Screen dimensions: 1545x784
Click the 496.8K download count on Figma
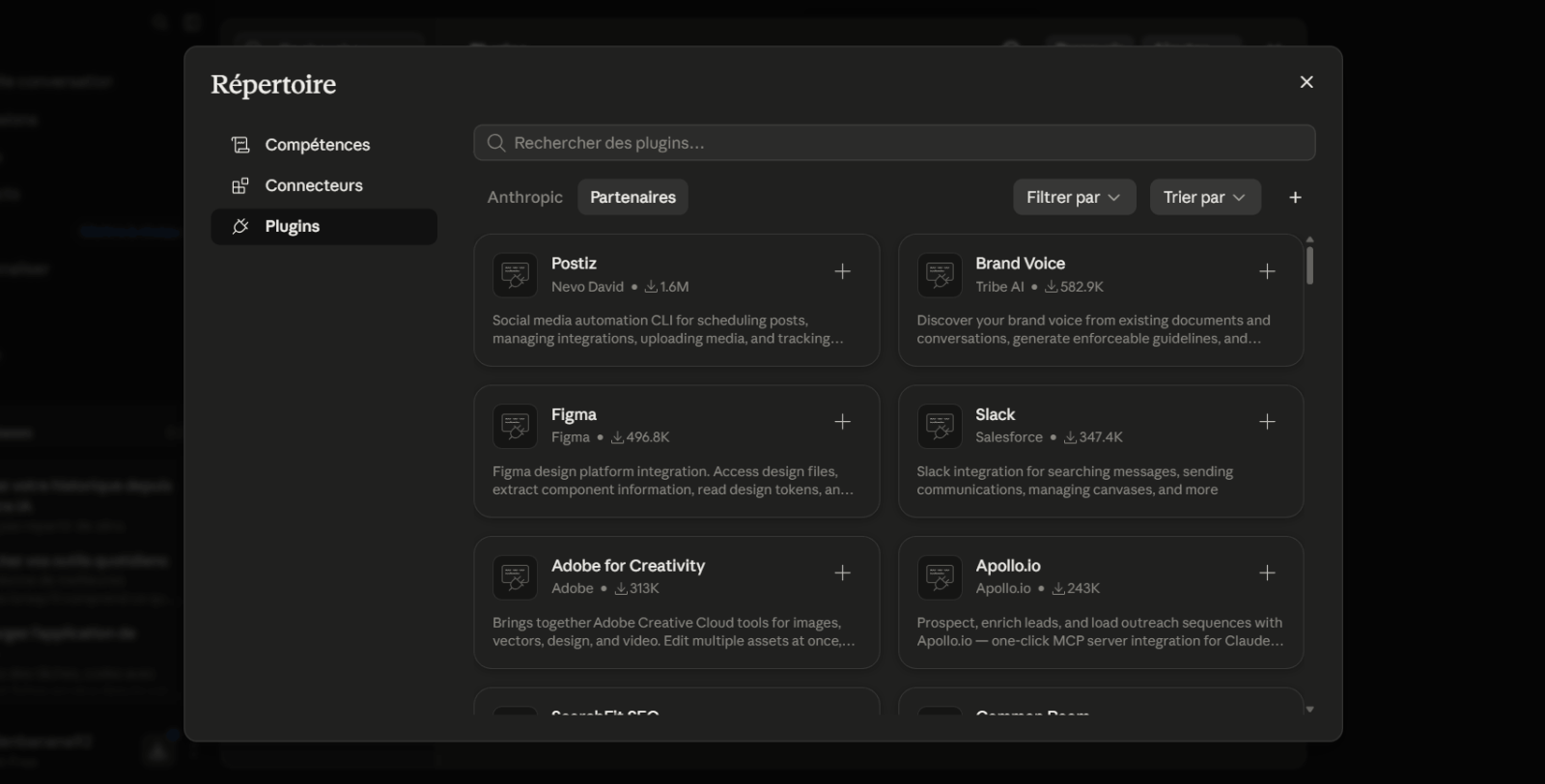(640, 437)
